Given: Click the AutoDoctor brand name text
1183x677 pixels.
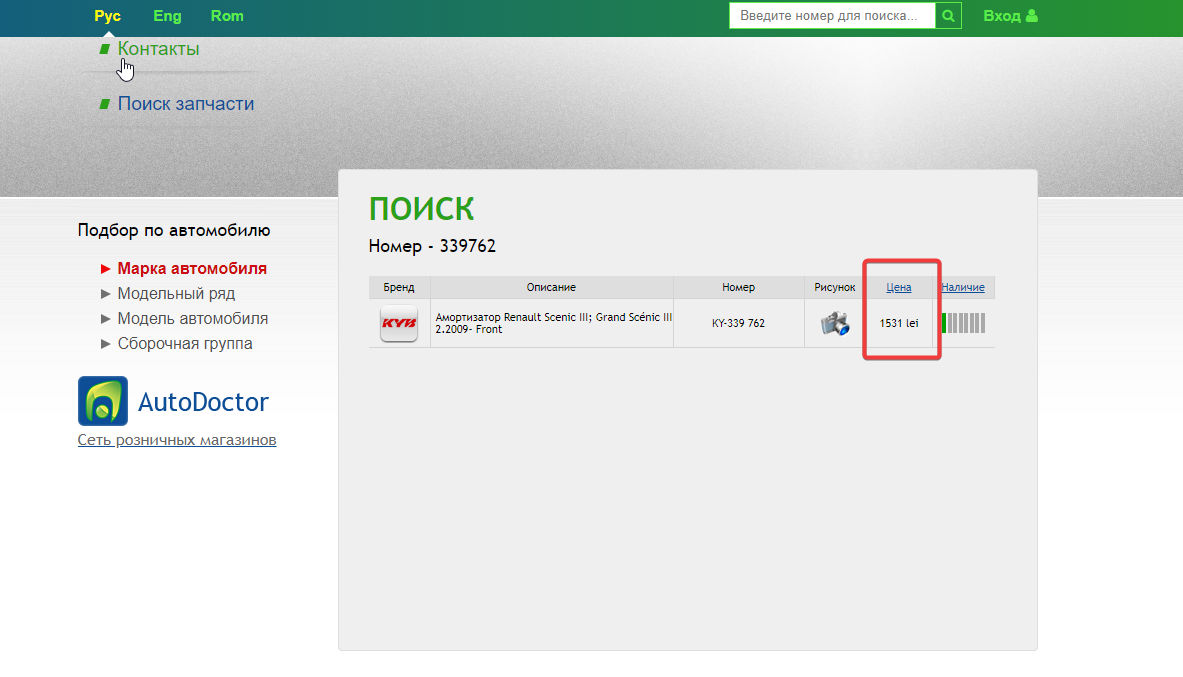Looking at the screenshot, I should (x=203, y=402).
